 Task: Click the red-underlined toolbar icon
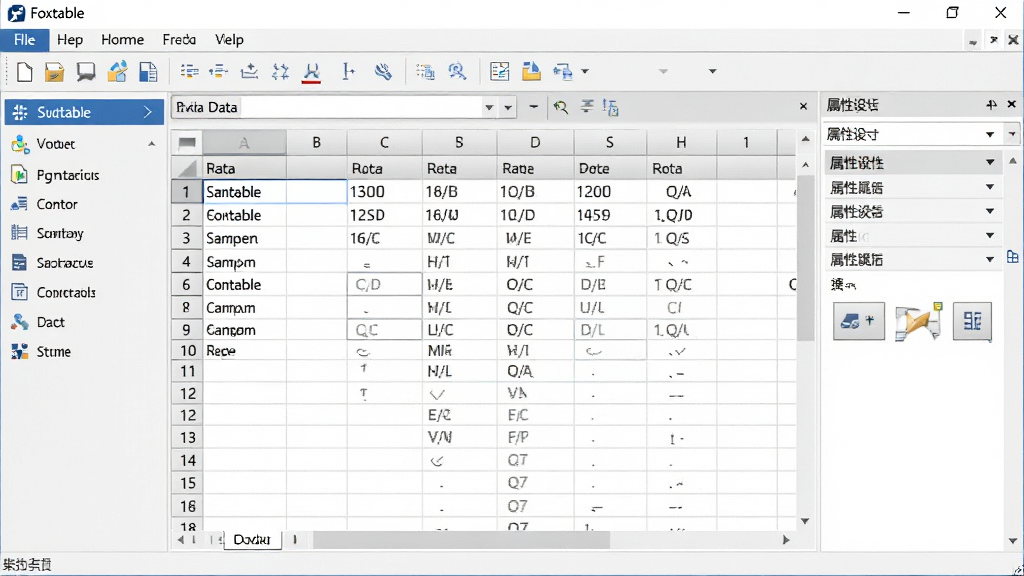[x=312, y=72]
